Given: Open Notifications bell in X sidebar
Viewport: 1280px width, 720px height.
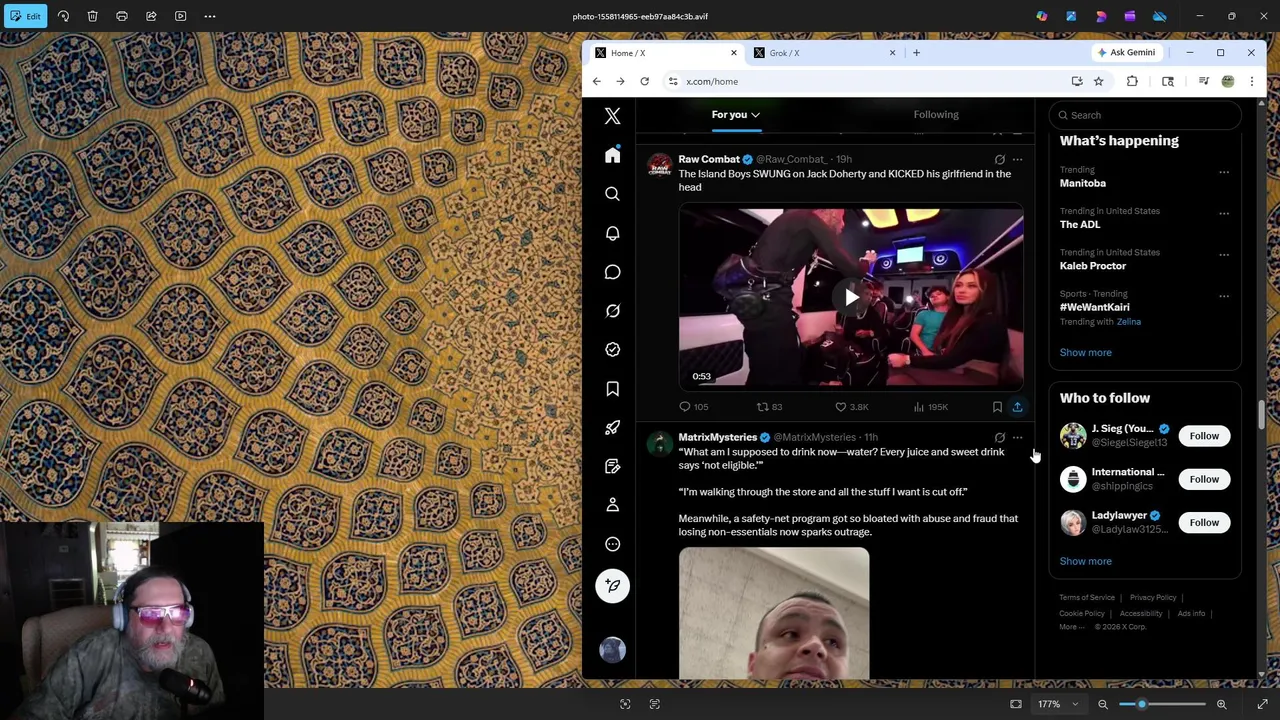Looking at the screenshot, I should (x=612, y=233).
